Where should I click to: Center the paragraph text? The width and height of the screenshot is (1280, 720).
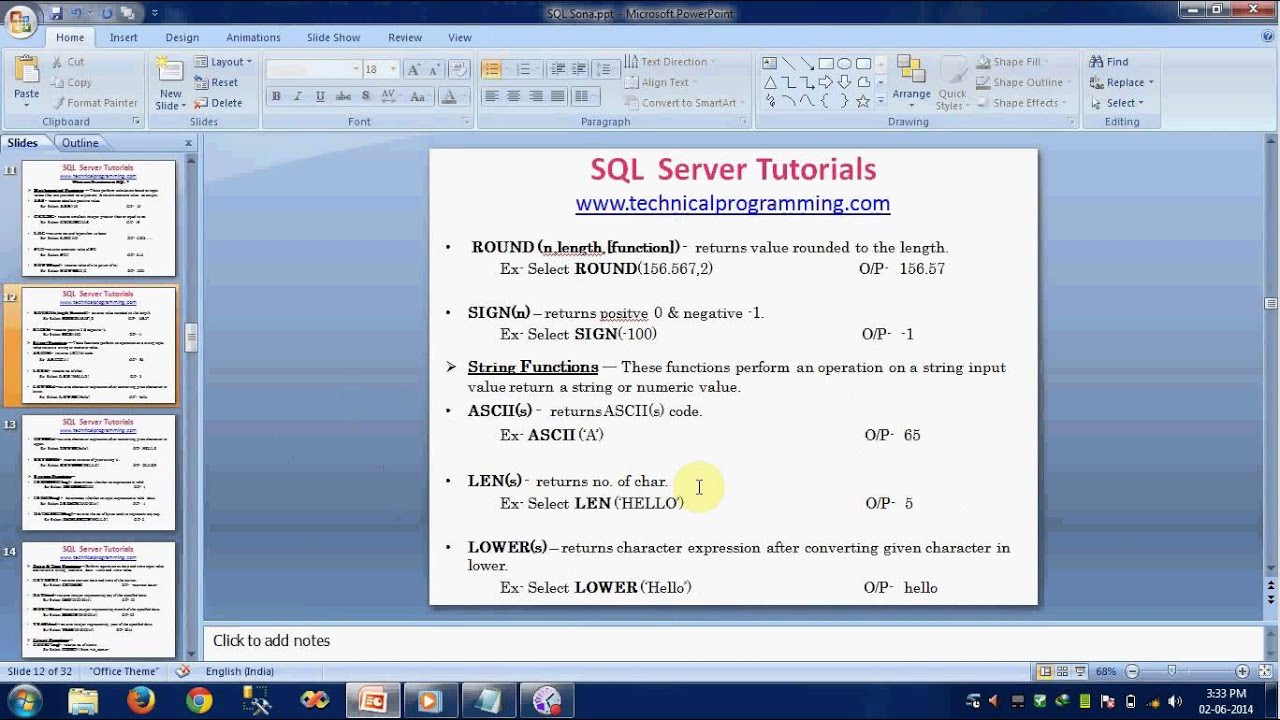tap(513, 97)
